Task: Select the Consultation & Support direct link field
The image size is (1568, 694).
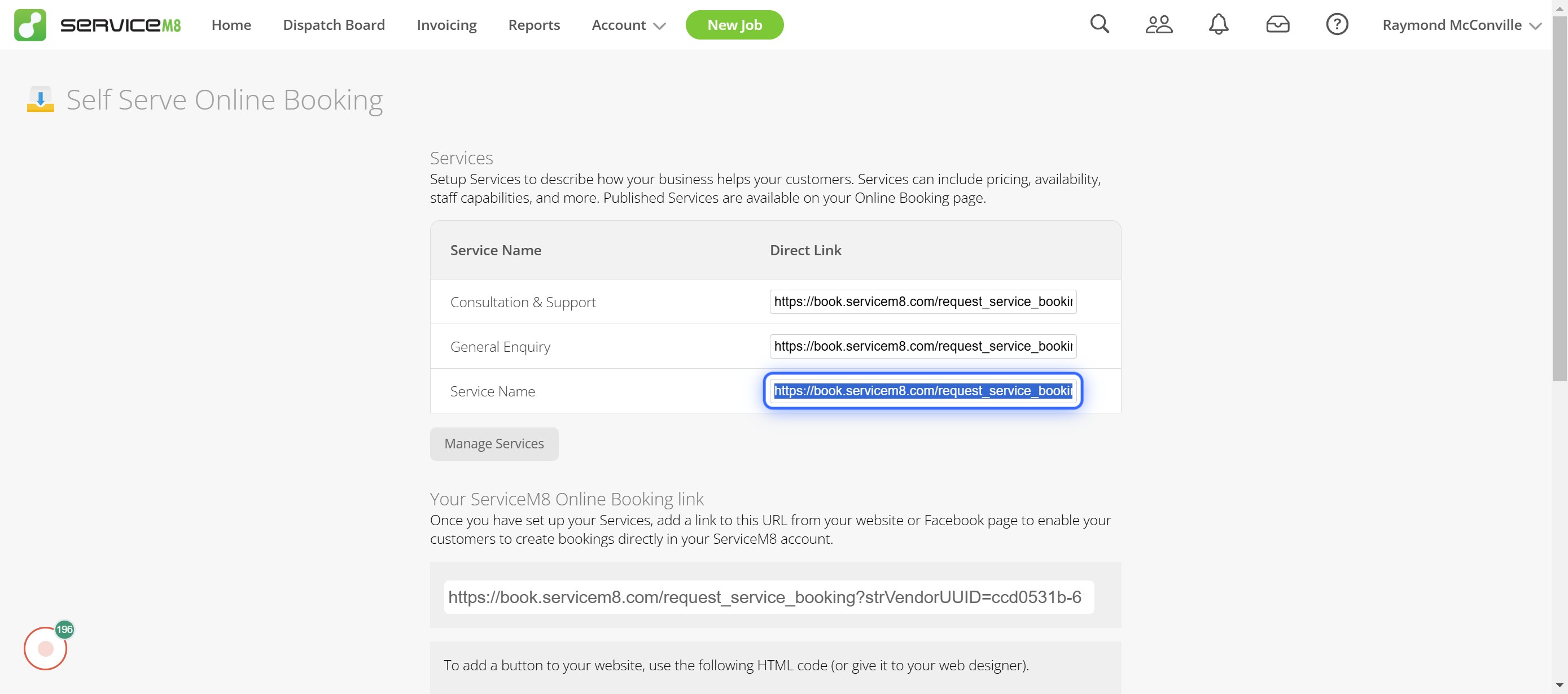Action: click(x=922, y=302)
